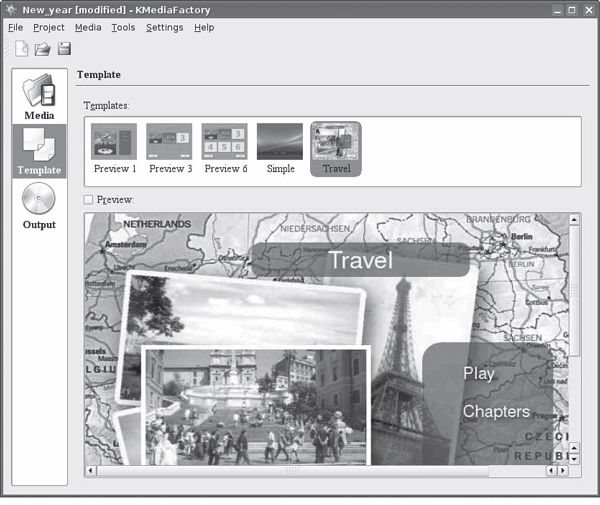Click the Save project floppy icon
The width and height of the screenshot is (600, 505).
(x=64, y=48)
